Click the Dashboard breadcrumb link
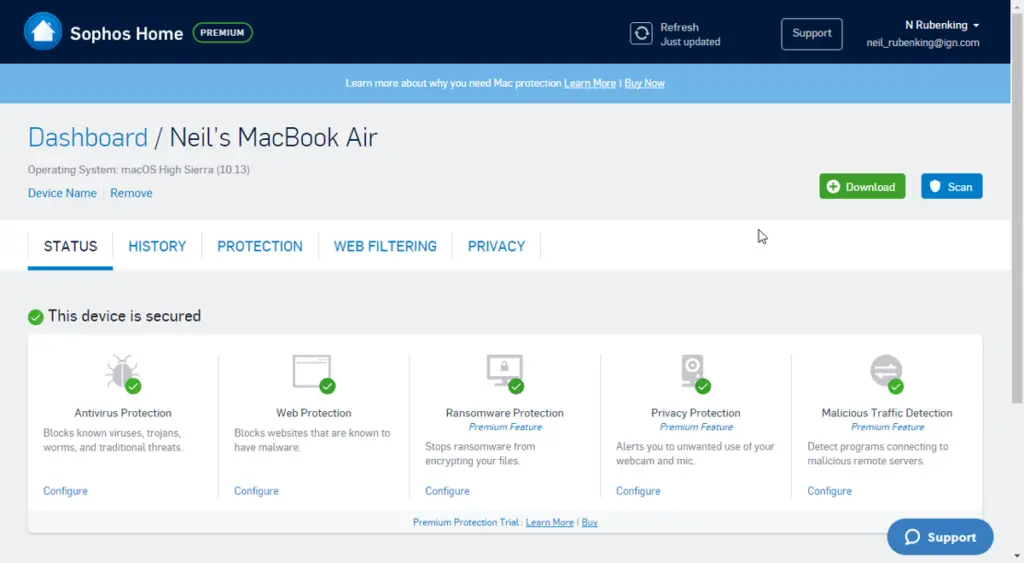1024x563 pixels. coord(88,138)
